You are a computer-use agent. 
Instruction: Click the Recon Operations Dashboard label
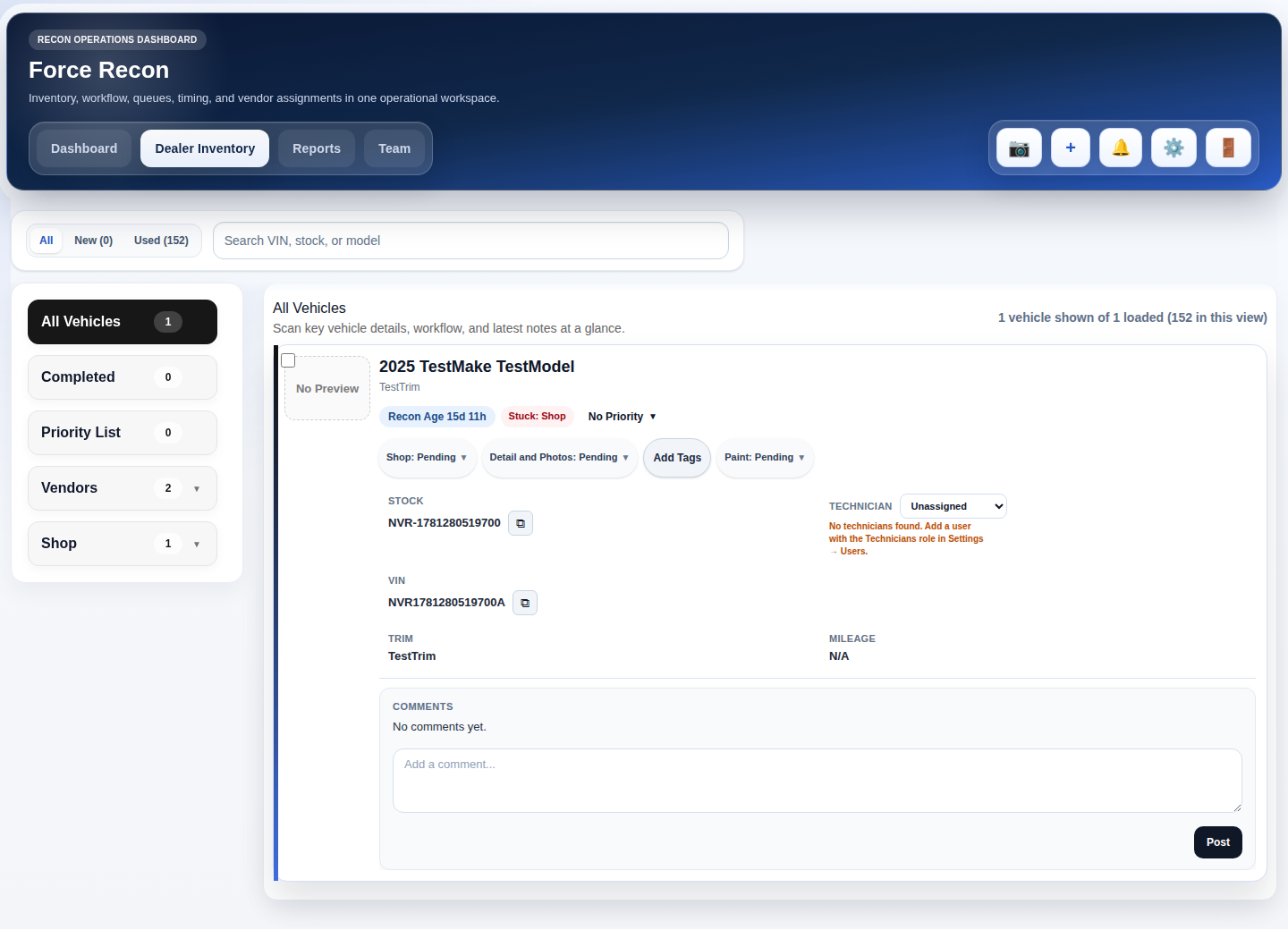[x=117, y=39]
